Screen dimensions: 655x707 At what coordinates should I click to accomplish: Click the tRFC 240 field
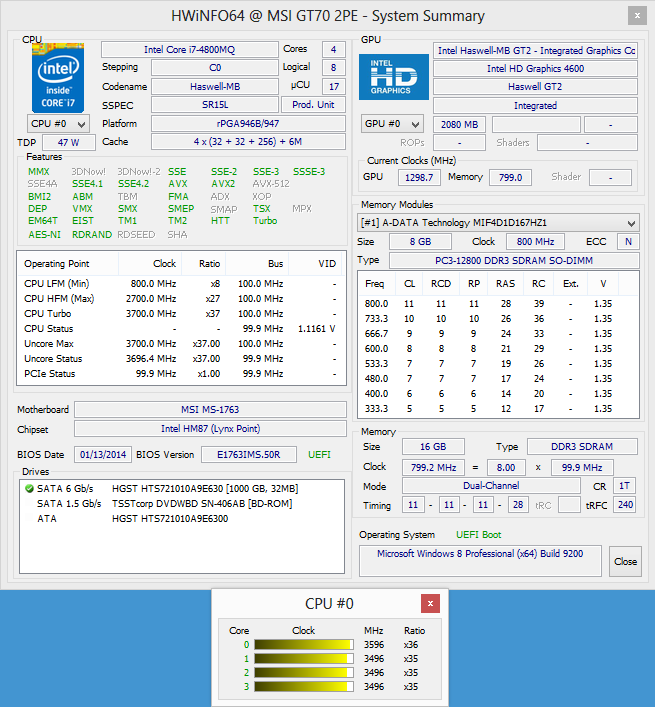[625, 505]
